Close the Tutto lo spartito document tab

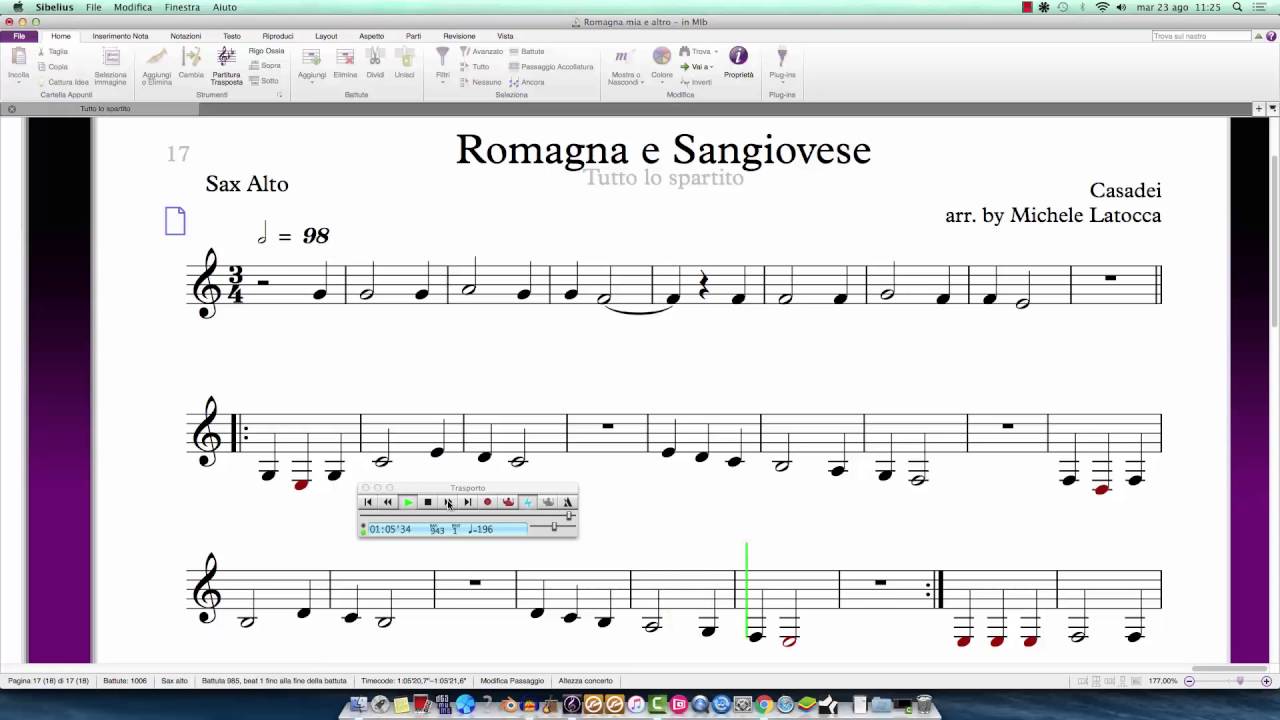click(12, 108)
